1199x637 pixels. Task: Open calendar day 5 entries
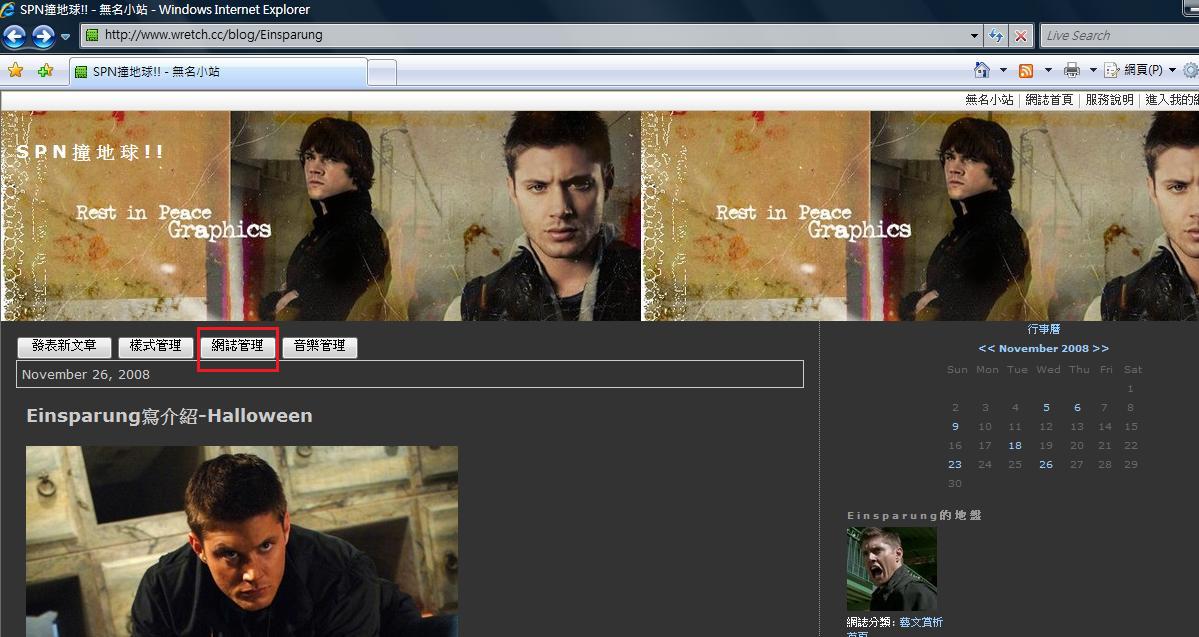pos(1046,408)
